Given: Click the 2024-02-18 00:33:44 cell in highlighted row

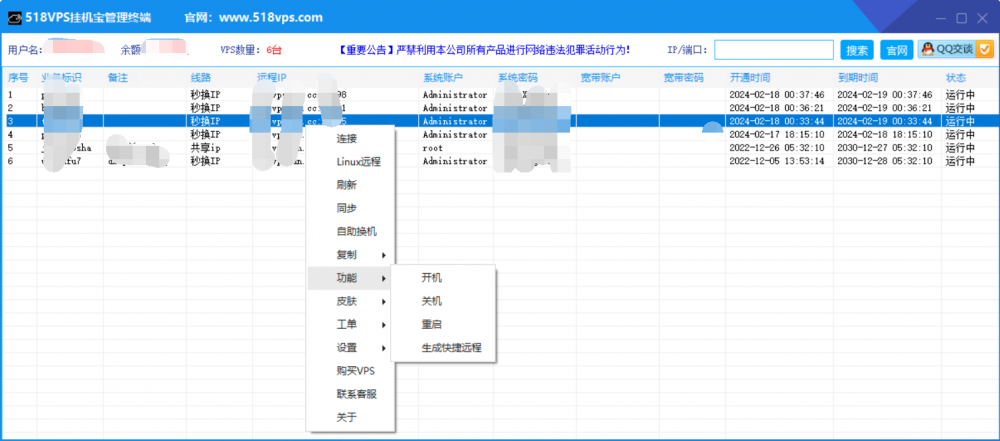Looking at the screenshot, I should (777, 121).
